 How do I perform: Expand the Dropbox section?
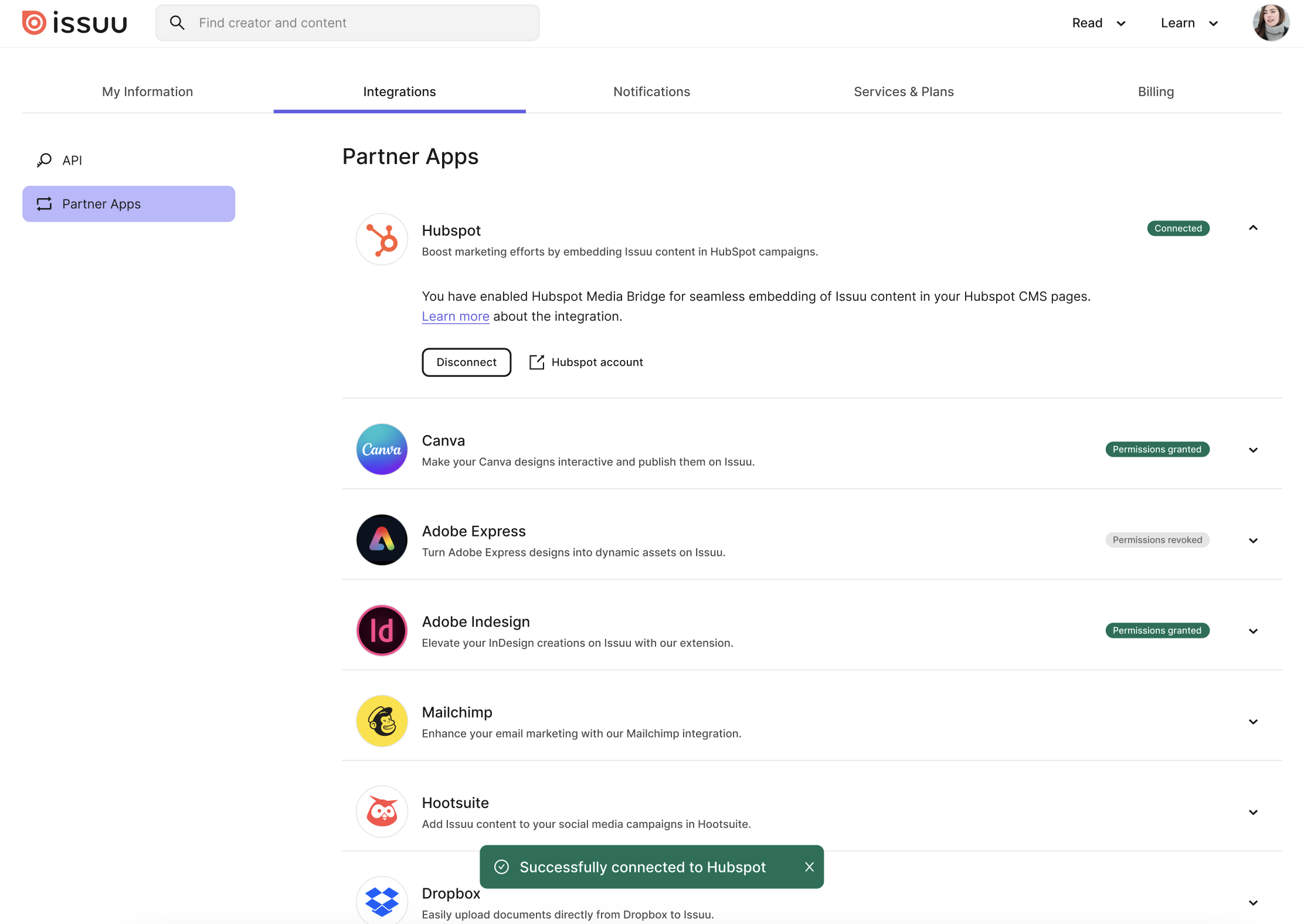click(1253, 903)
